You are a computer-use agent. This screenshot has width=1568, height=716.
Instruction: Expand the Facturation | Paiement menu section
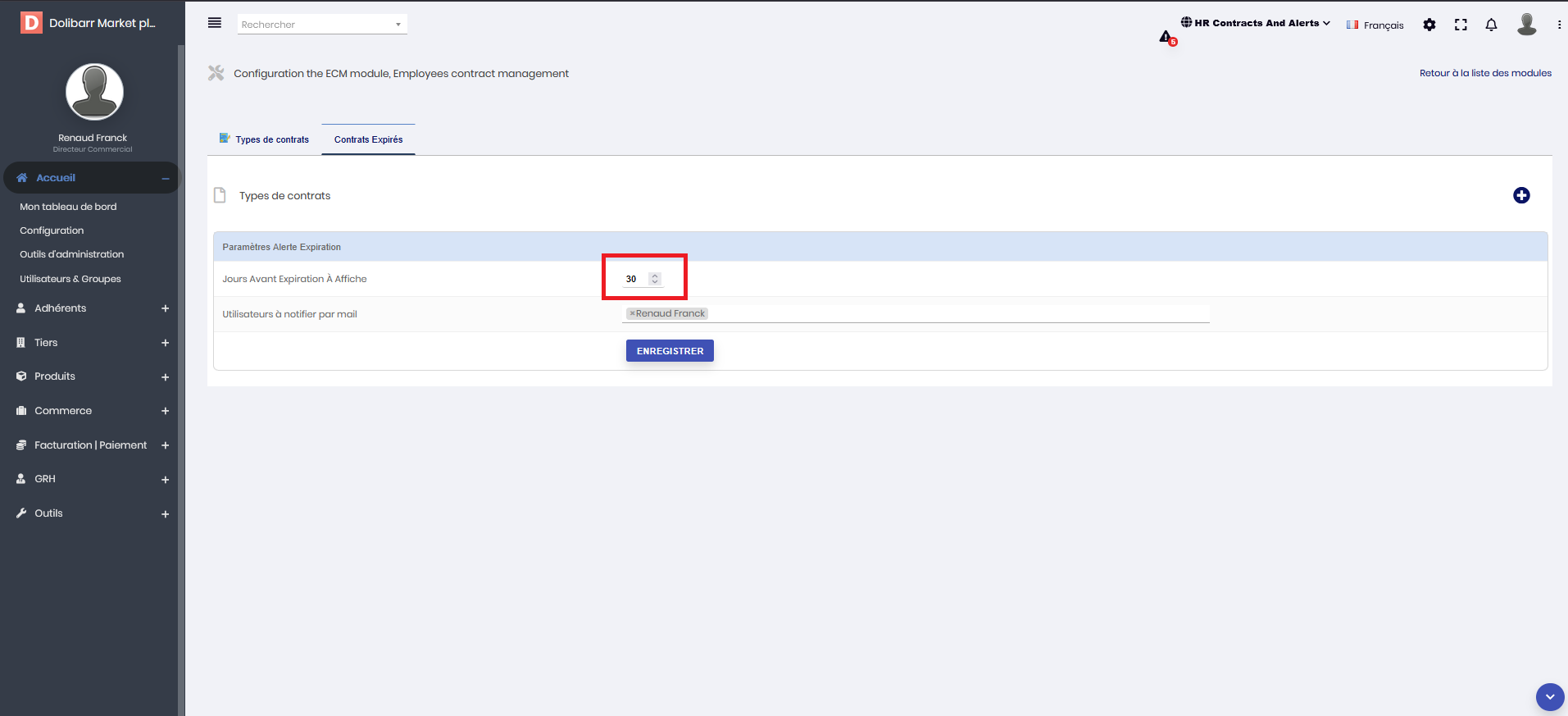166,445
